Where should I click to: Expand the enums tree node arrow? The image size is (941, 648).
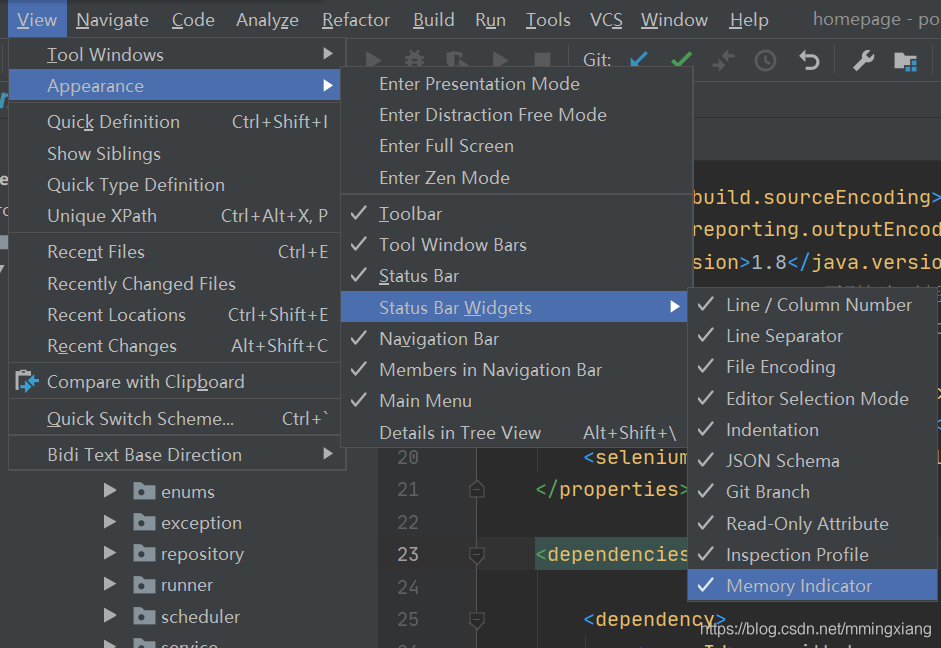coord(110,491)
